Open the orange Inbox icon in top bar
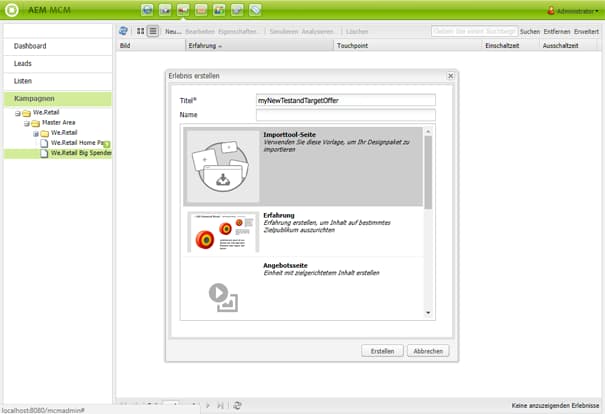This screenshot has height=414, width=605. (x=201, y=10)
